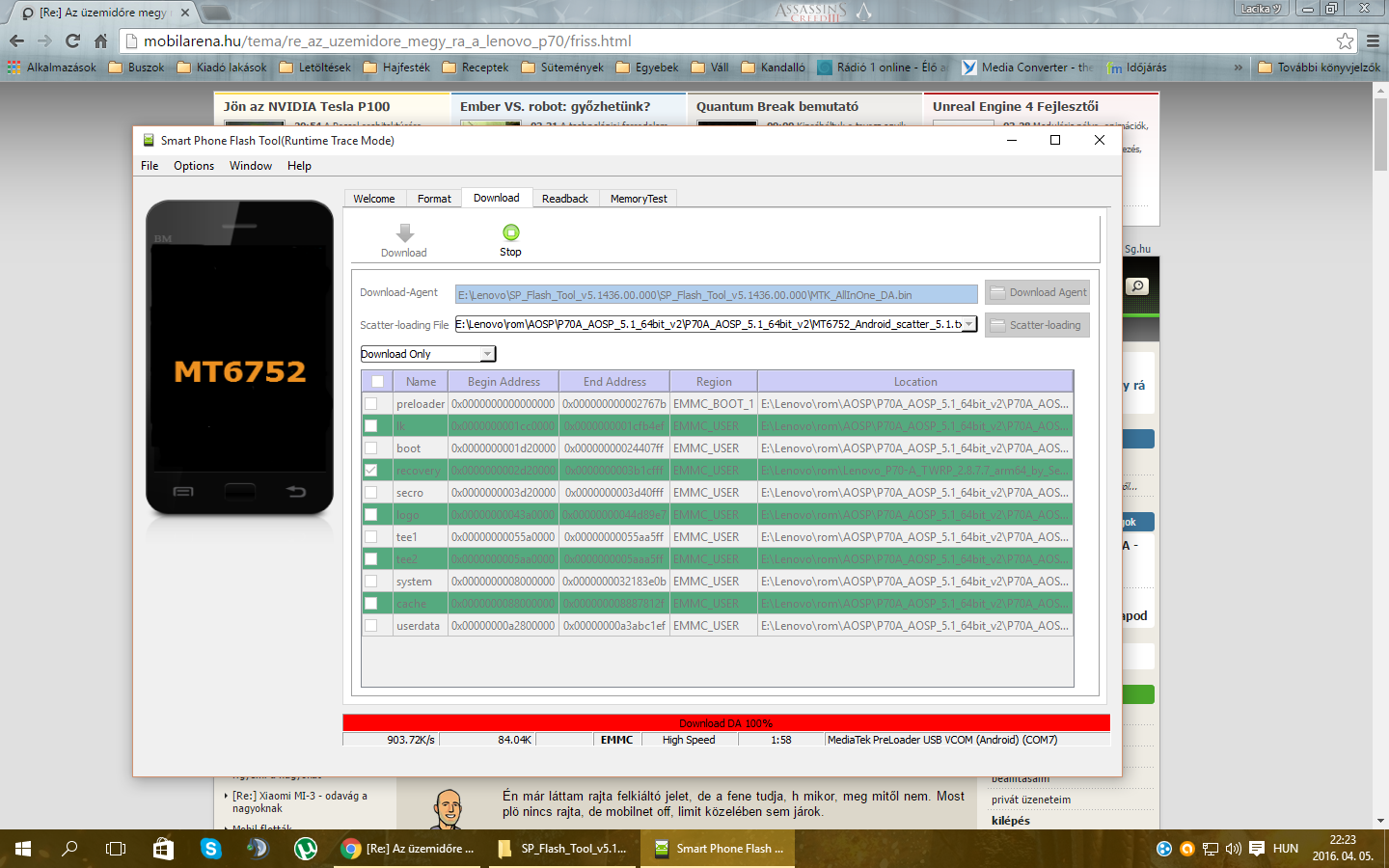Click the Download-Agent path field
The width and height of the screenshot is (1389, 868).
click(717, 295)
